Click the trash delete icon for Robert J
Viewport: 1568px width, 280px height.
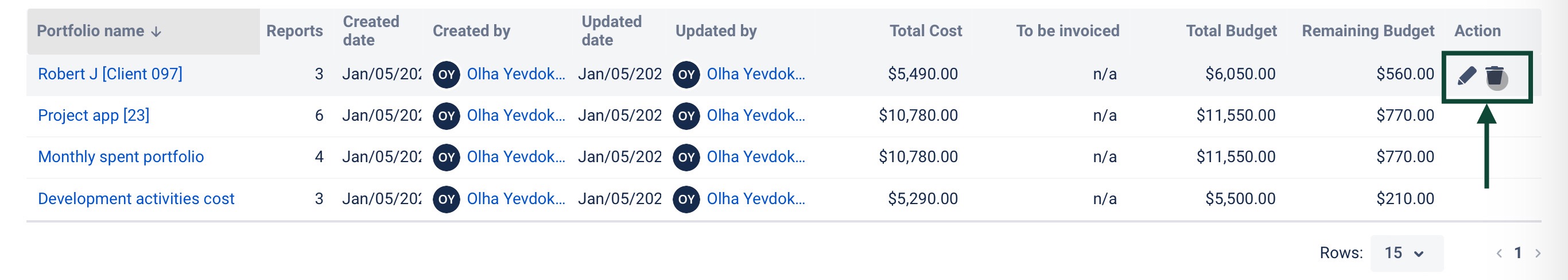tap(1495, 76)
